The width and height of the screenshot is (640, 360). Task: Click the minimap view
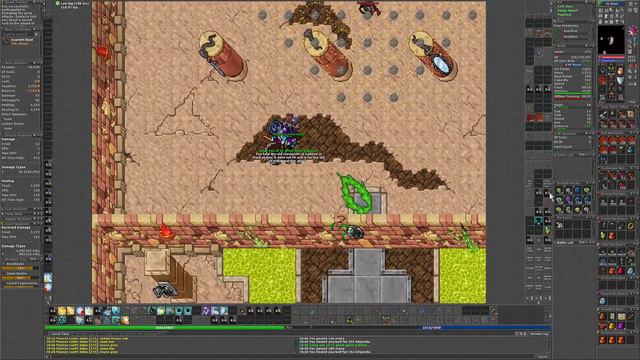[x=611, y=40]
